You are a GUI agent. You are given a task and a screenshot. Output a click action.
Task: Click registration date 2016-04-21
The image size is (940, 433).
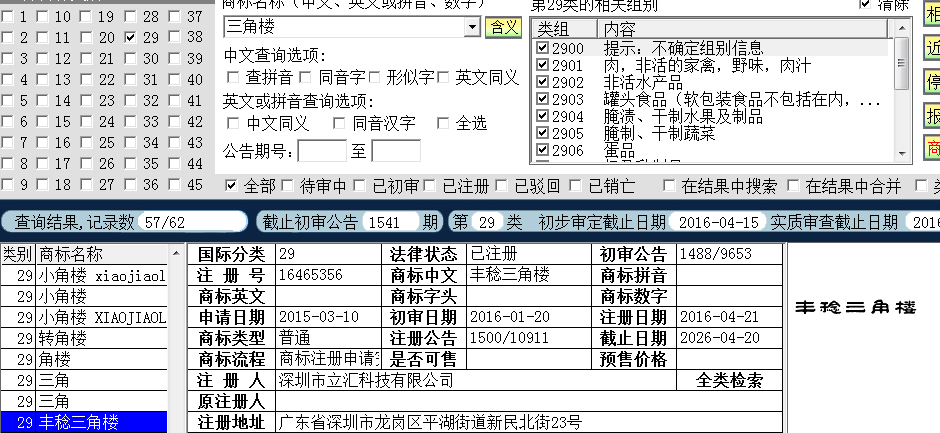click(719, 317)
